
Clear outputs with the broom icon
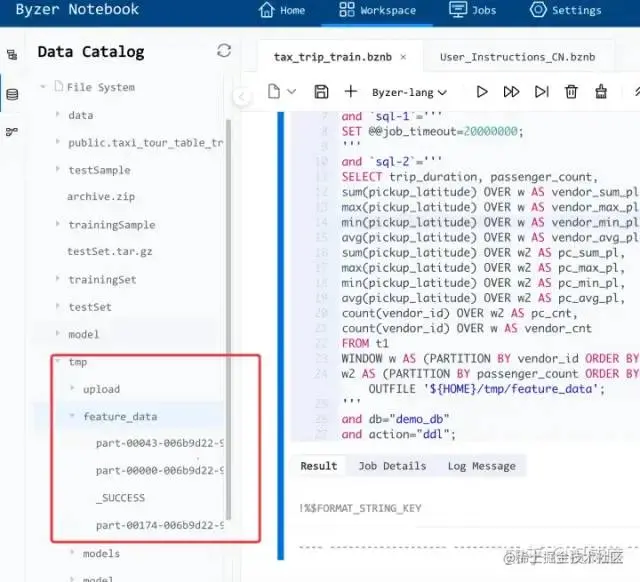click(601, 92)
